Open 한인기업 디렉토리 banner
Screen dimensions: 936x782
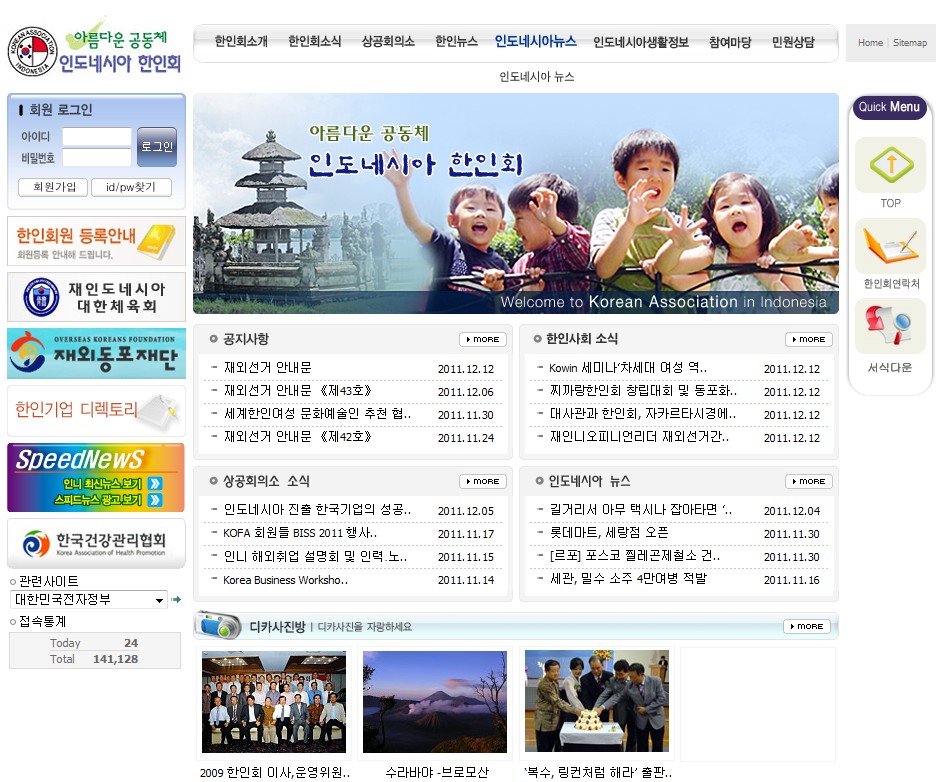point(96,410)
